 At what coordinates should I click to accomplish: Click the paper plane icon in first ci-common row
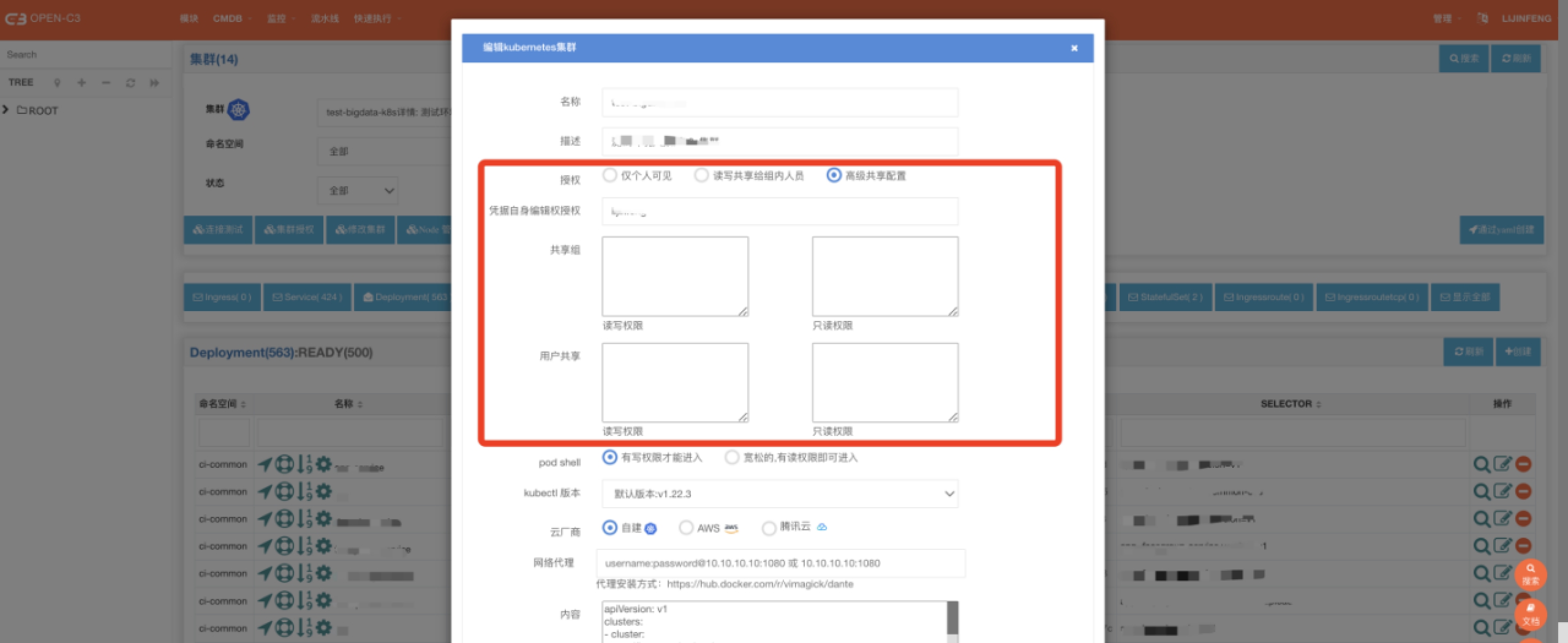point(265,464)
